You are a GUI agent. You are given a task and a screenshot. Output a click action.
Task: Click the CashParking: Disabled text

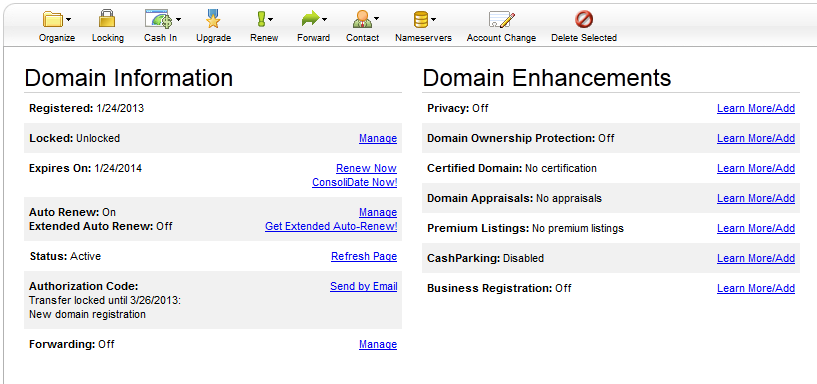486,258
